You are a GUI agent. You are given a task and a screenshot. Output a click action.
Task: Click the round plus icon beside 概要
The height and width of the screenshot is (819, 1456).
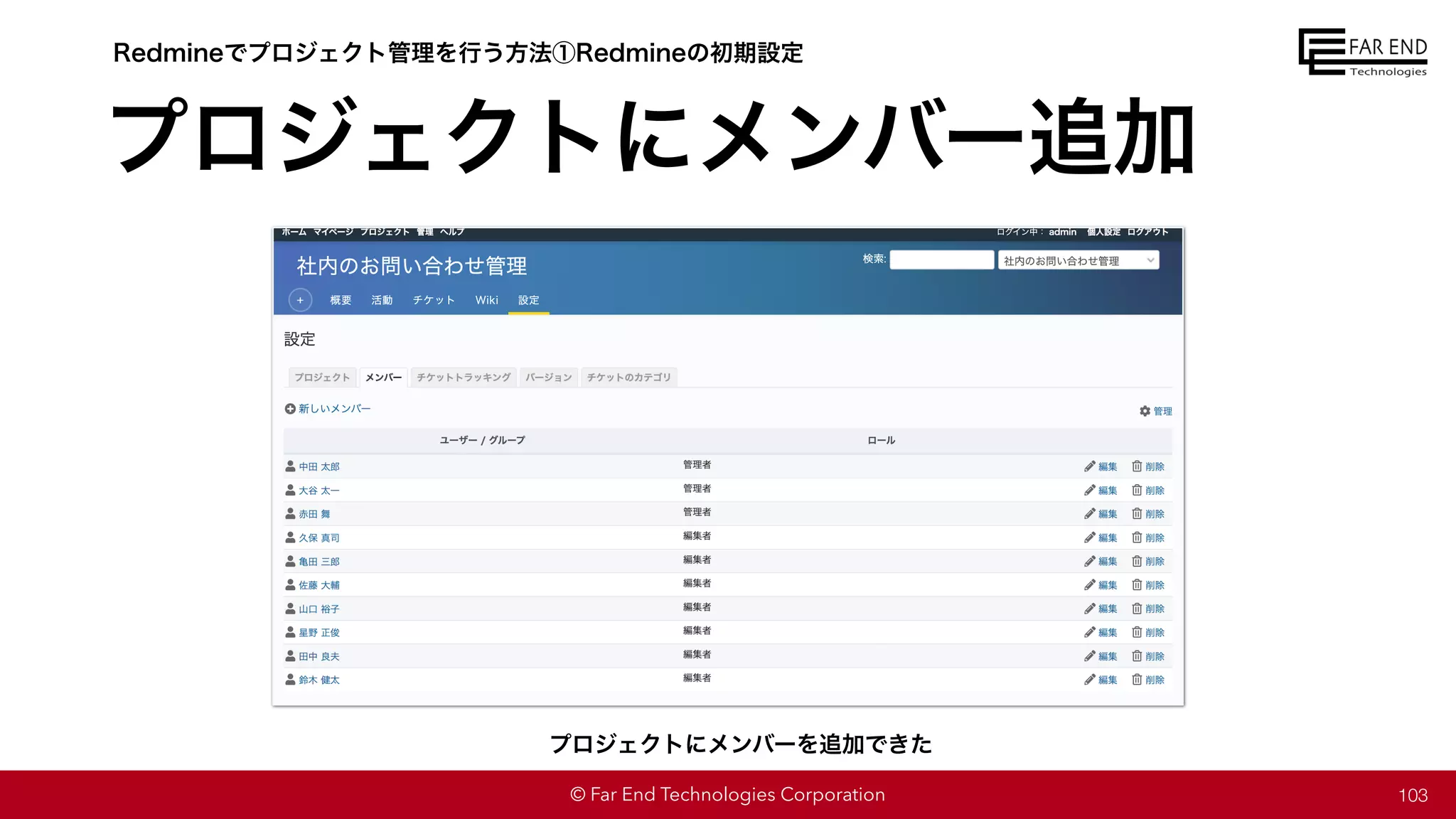300,300
